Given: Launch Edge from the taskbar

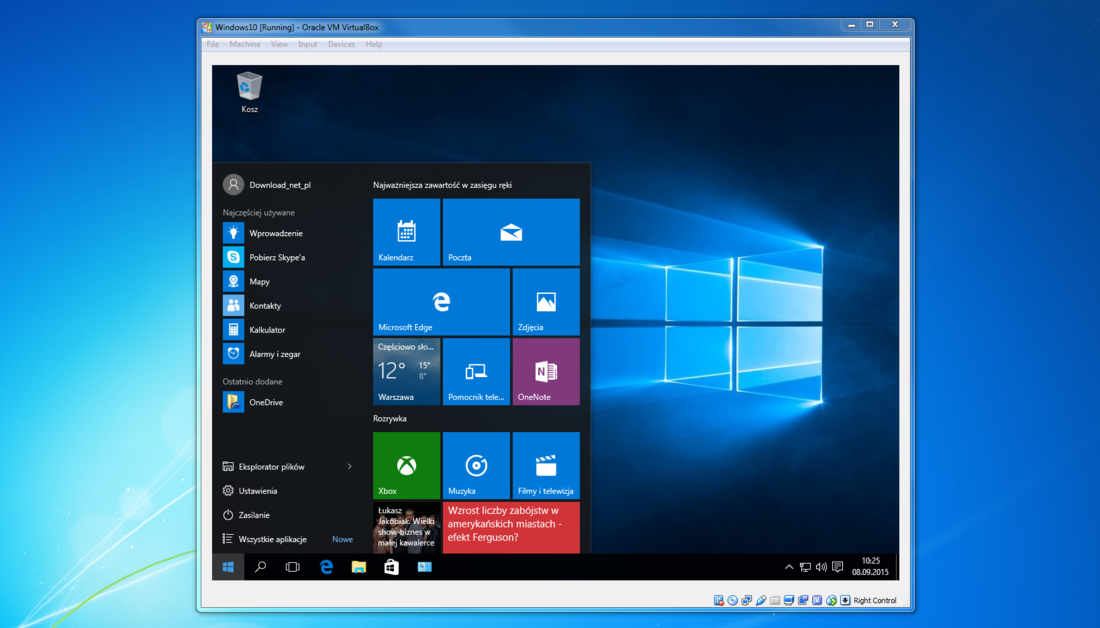Looking at the screenshot, I should click(326, 567).
